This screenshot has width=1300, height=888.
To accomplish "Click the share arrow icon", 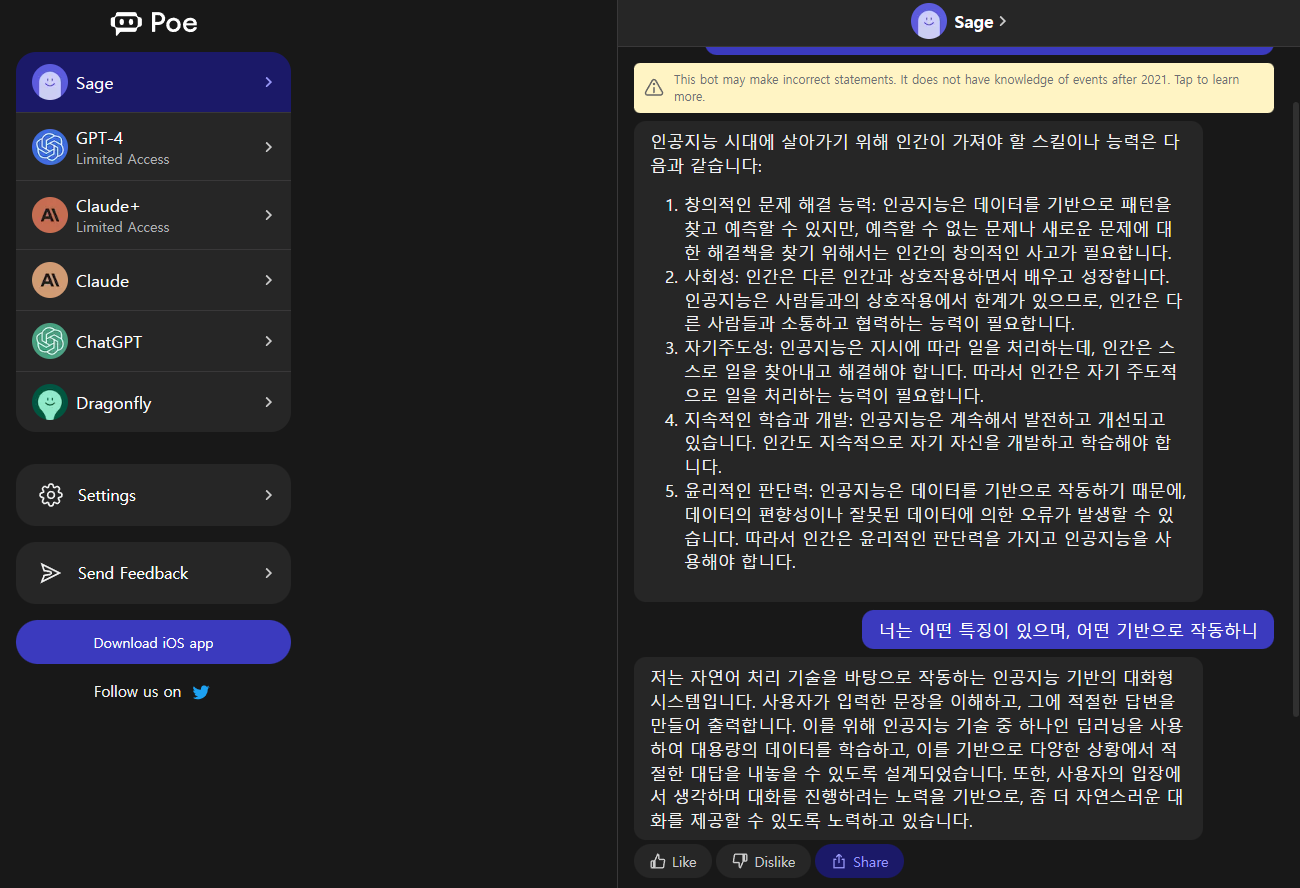I will pyautogui.click(x=839, y=861).
